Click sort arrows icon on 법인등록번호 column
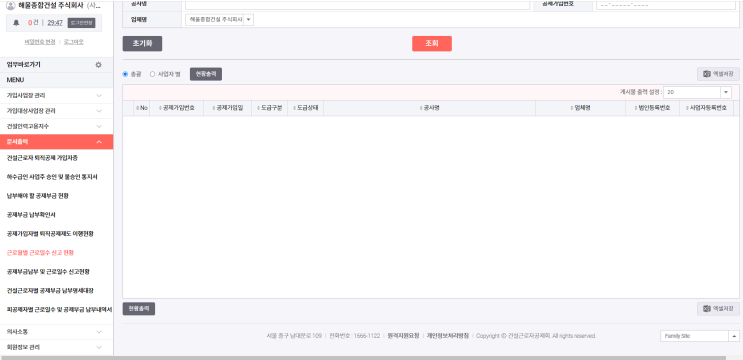 pos(635,108)
